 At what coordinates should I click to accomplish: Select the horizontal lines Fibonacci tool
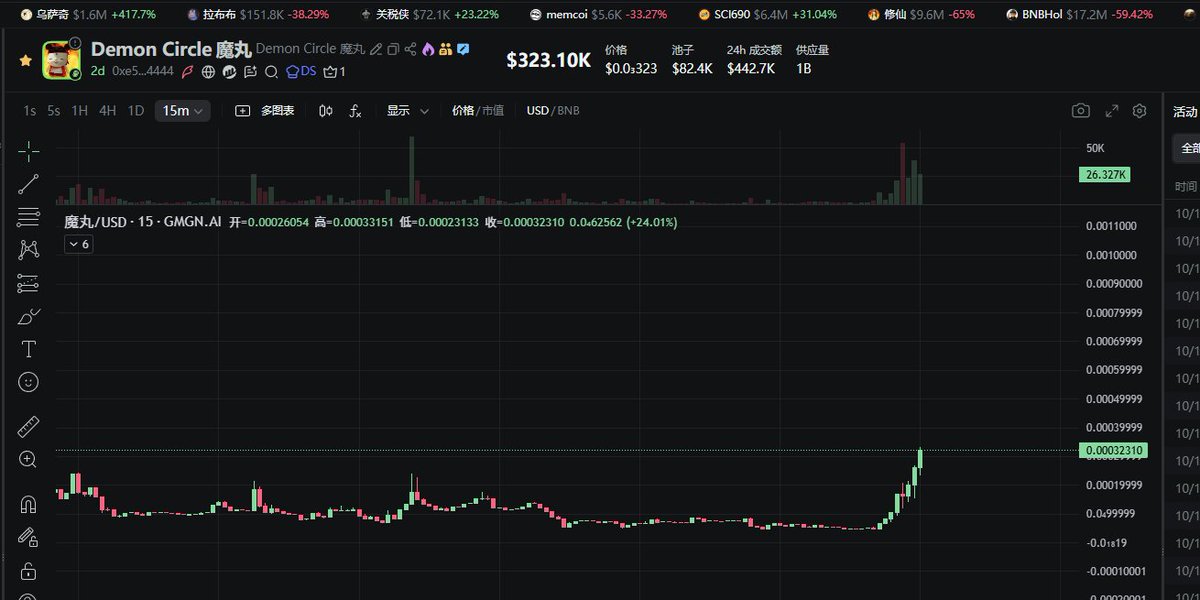coord(28,217)
